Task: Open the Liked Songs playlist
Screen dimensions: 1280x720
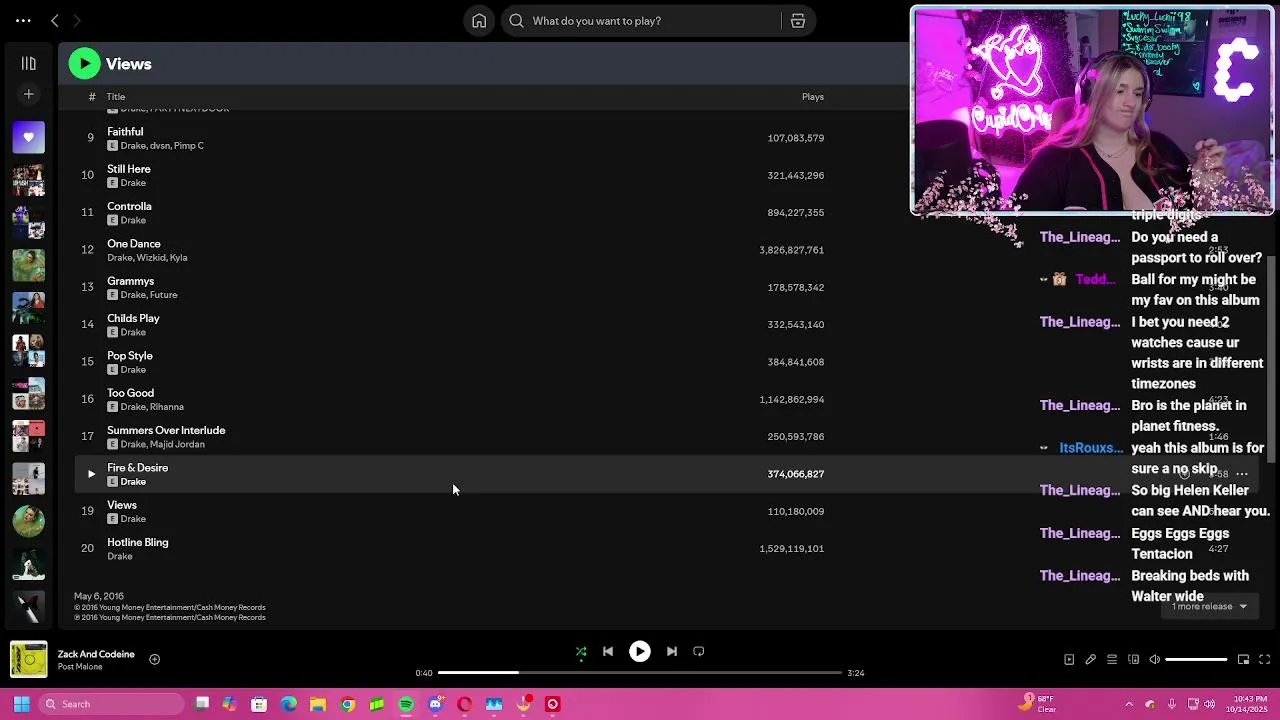Action: pyautogui.click(x=28, y=137)
